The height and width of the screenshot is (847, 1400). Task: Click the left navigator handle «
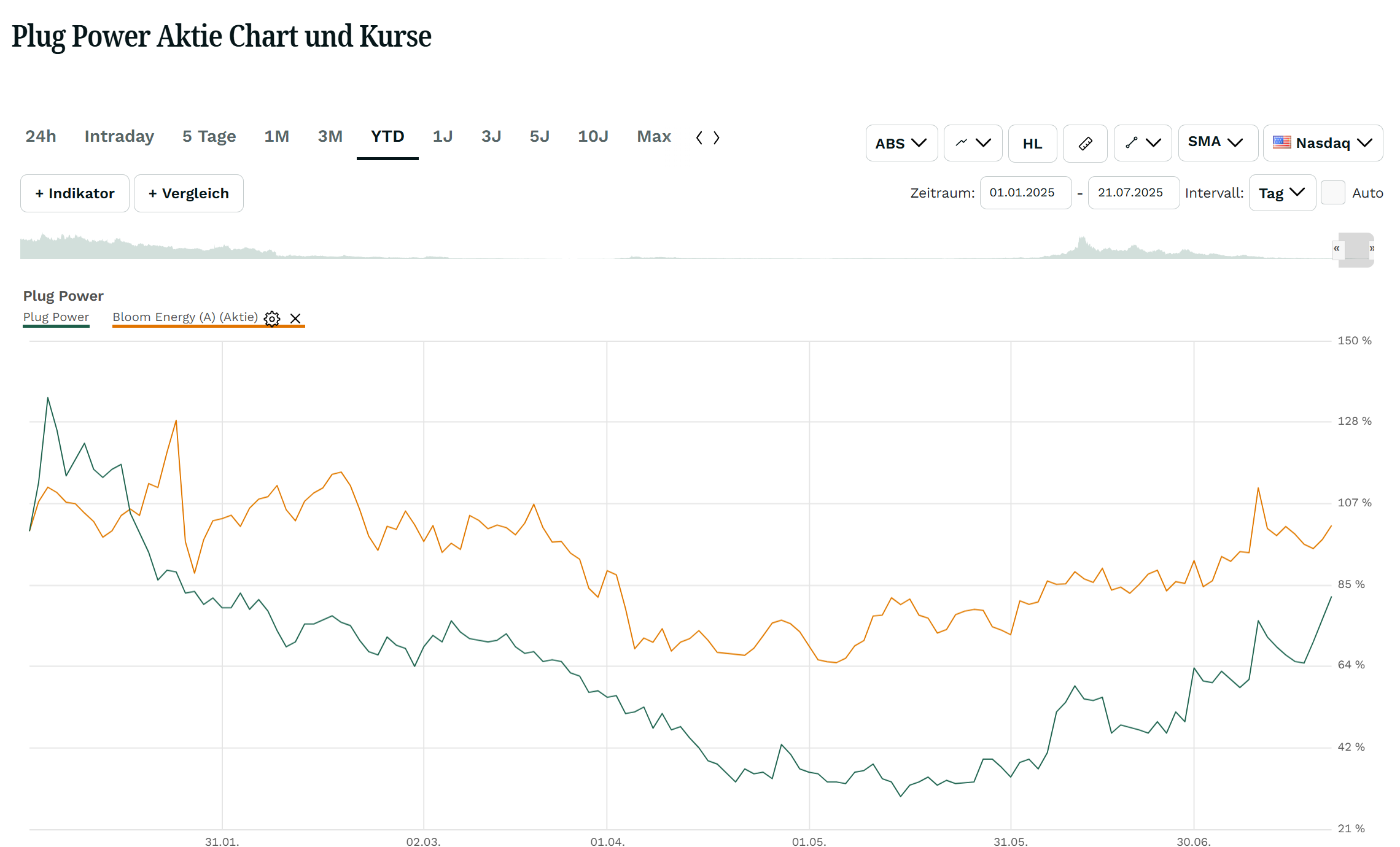pyautogui.click(x=1337, y=249)
